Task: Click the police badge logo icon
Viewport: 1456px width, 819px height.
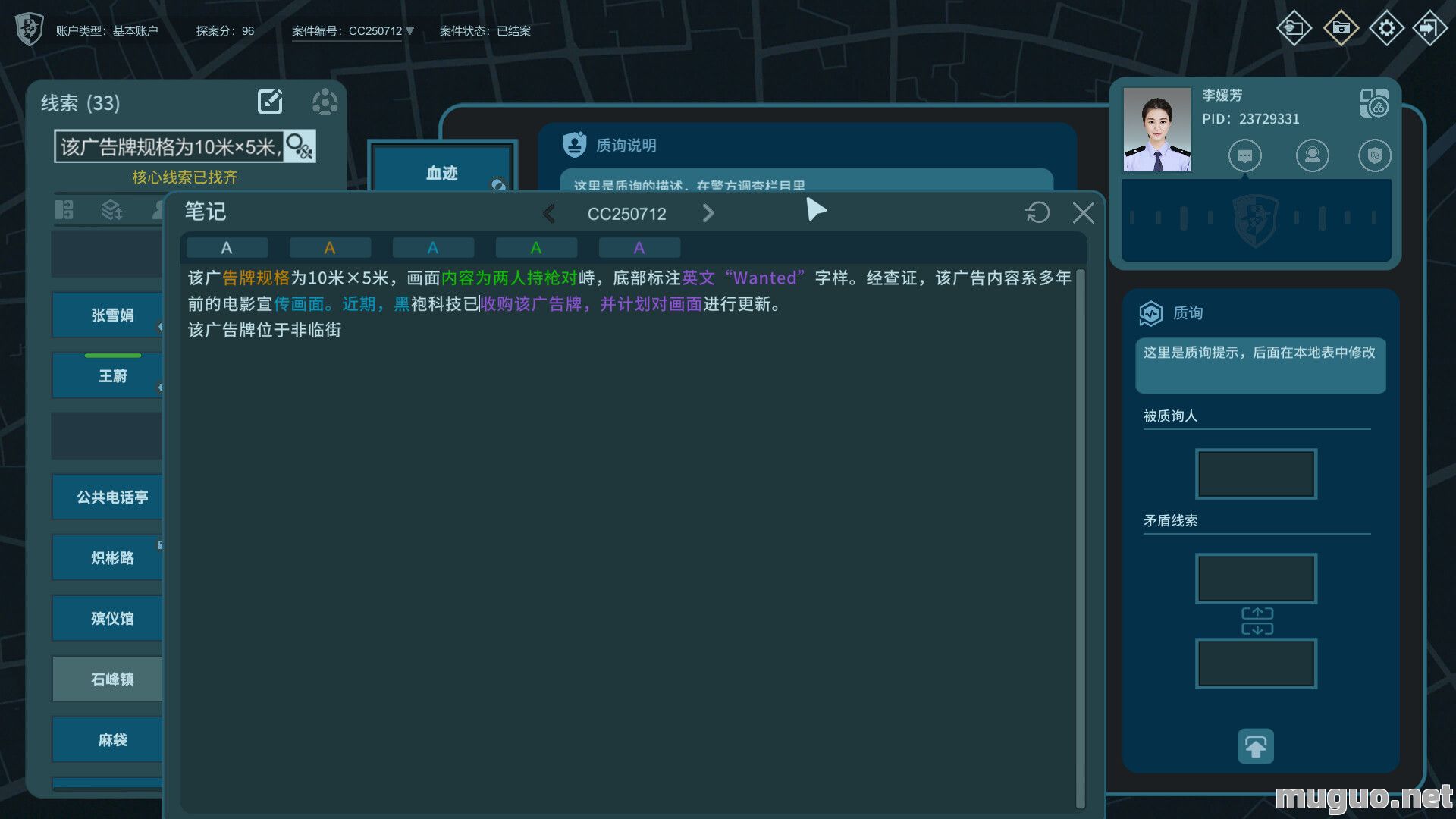Action: click(x=30, y=30)
